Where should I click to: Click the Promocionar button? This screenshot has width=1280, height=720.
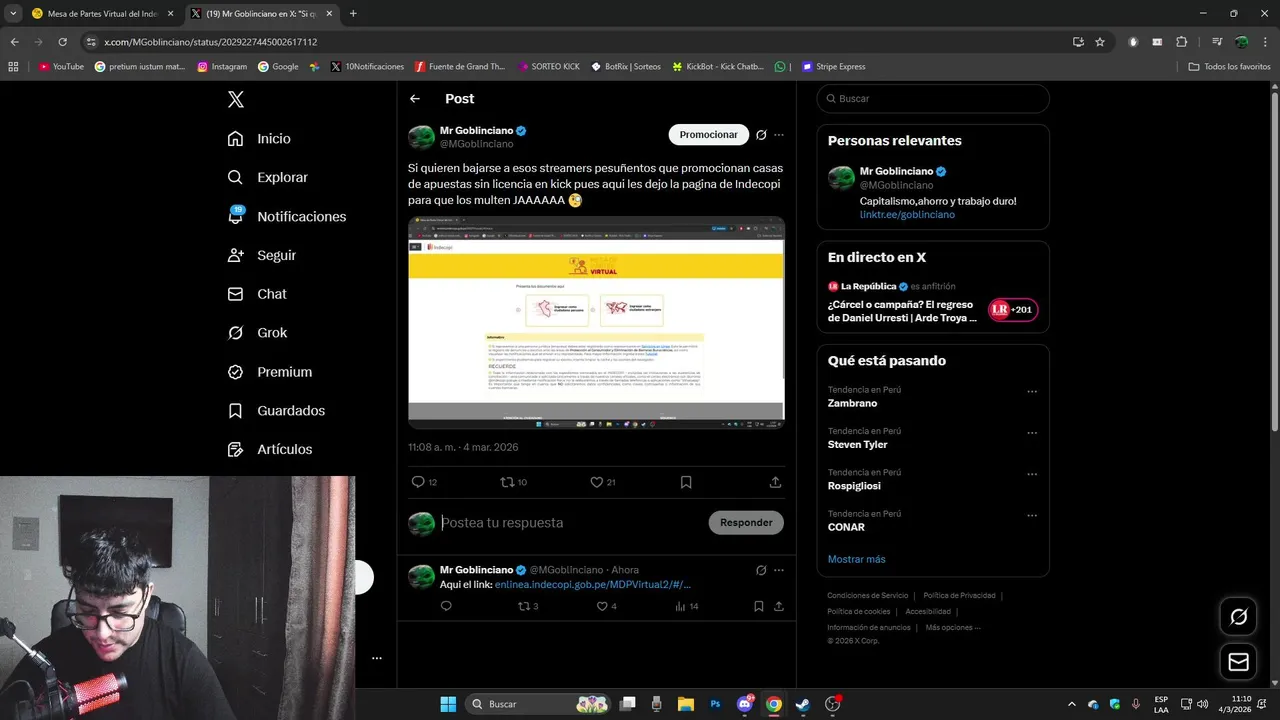click(x=708, y=135)
